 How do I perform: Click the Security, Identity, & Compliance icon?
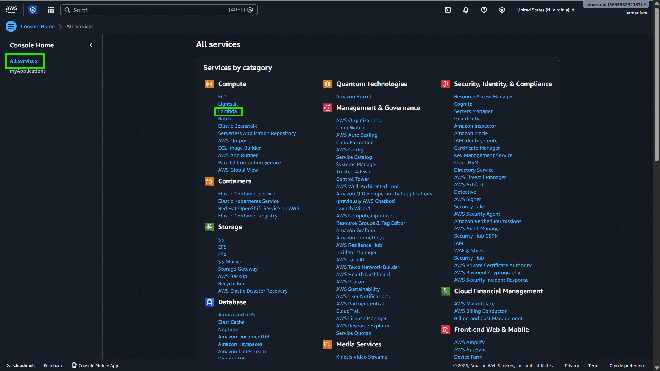445,84
